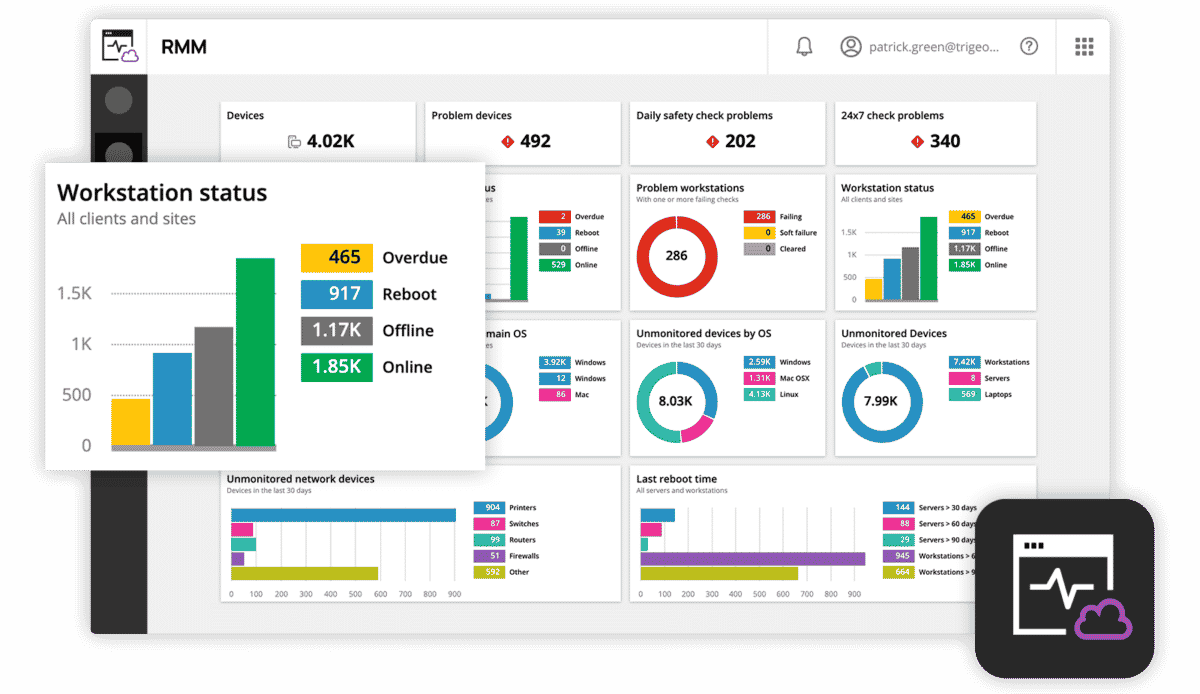1200x694 pixels.
Task: Click the 8.03K unmonitored devices donut
Action: point(676,401)
